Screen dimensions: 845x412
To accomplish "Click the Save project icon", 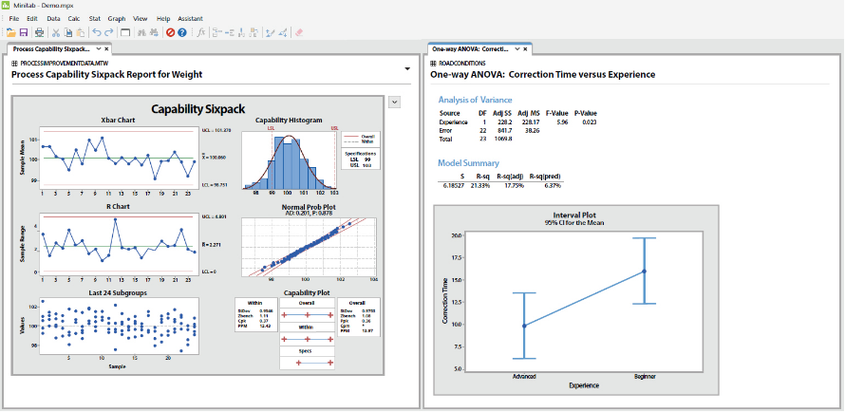I will coord(24,33).
